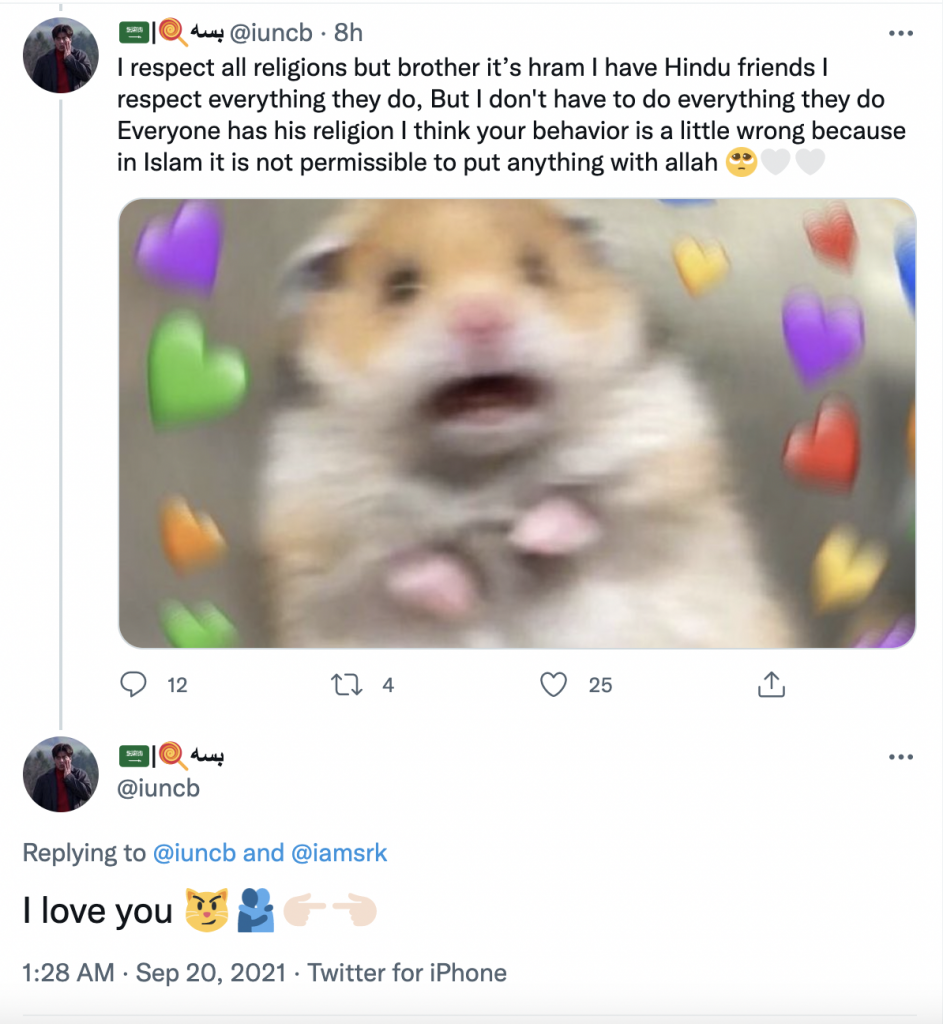The width and height of the screenshot is (943, 1024).
Task: Like the tweet with 25 likes
Action: click(553, 685)
